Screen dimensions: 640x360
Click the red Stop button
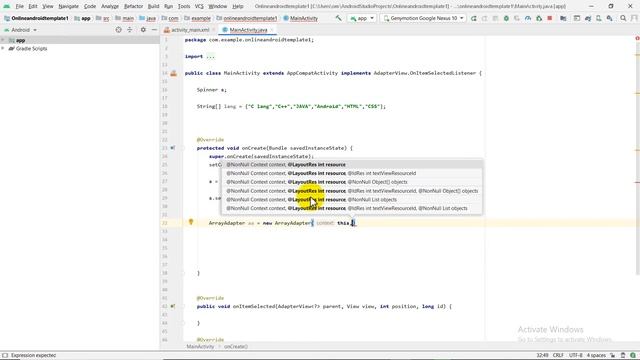tap(550, 18)
